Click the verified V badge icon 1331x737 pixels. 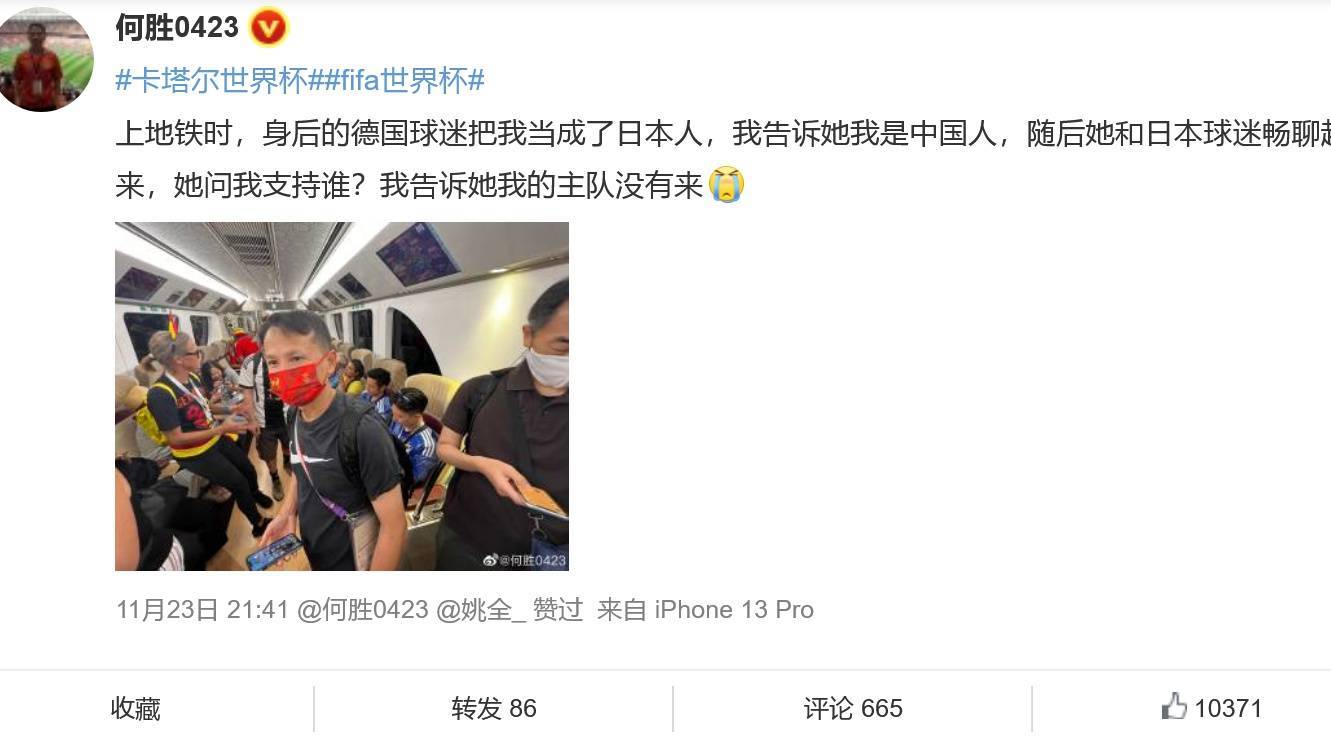pos(268,27)
